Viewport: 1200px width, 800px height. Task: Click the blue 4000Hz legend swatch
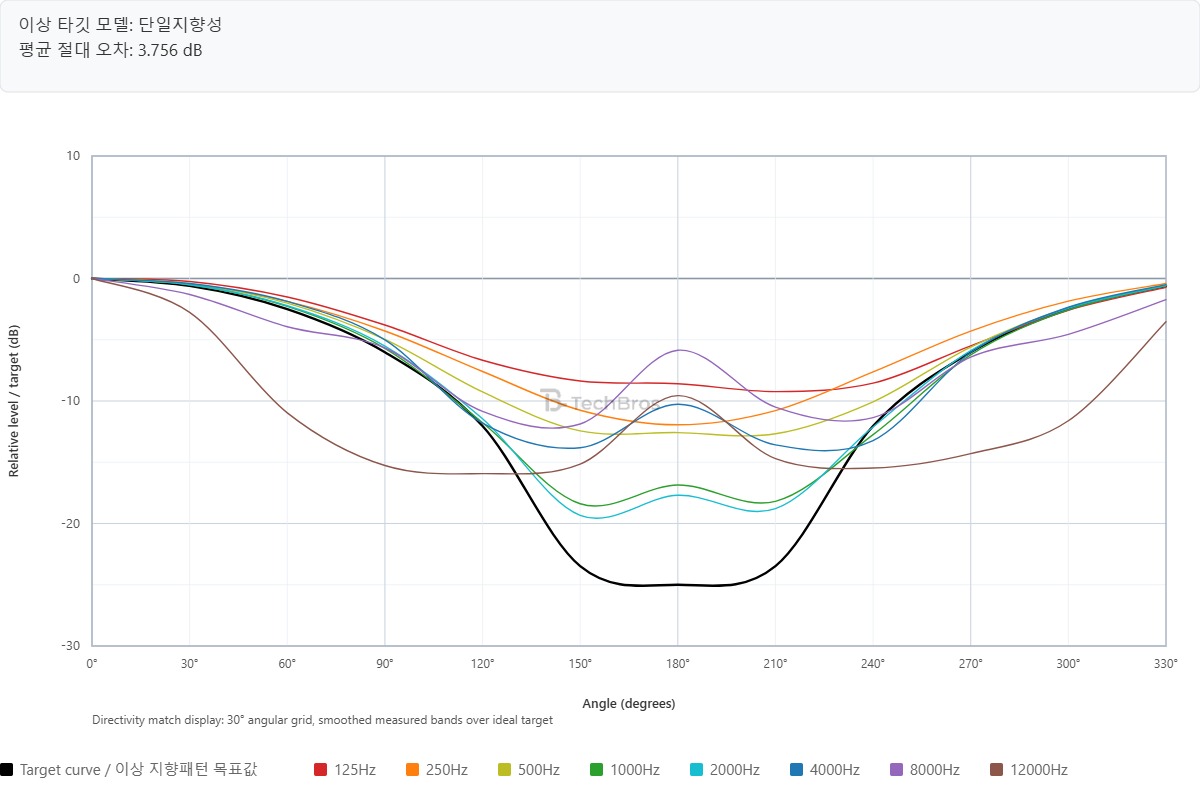[x=797, y=770]
